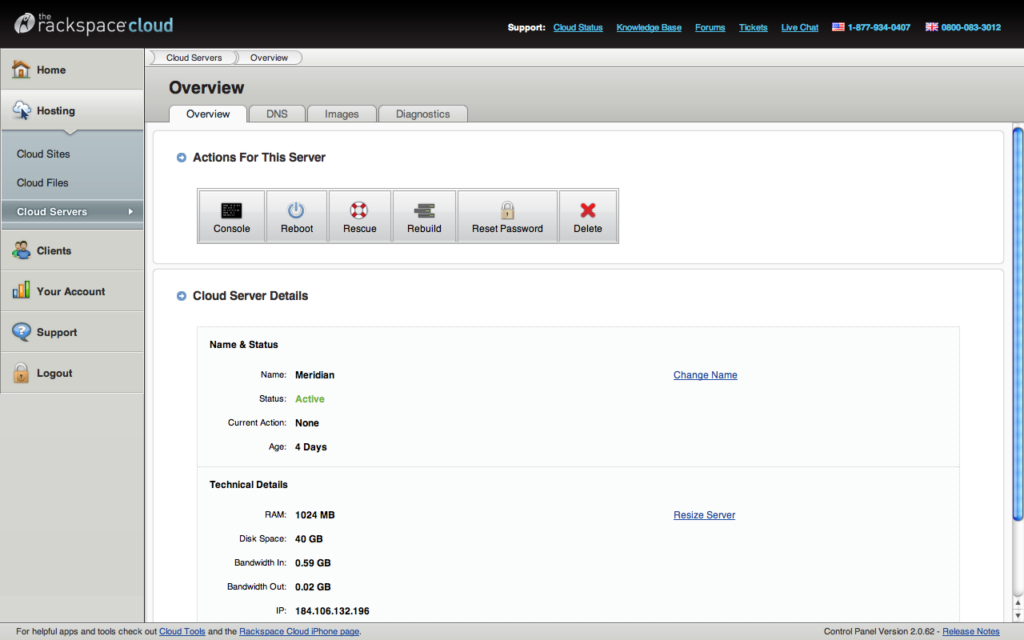Delete the server with red X
This screenshot has height=640, width=1024.
[588, 217]
